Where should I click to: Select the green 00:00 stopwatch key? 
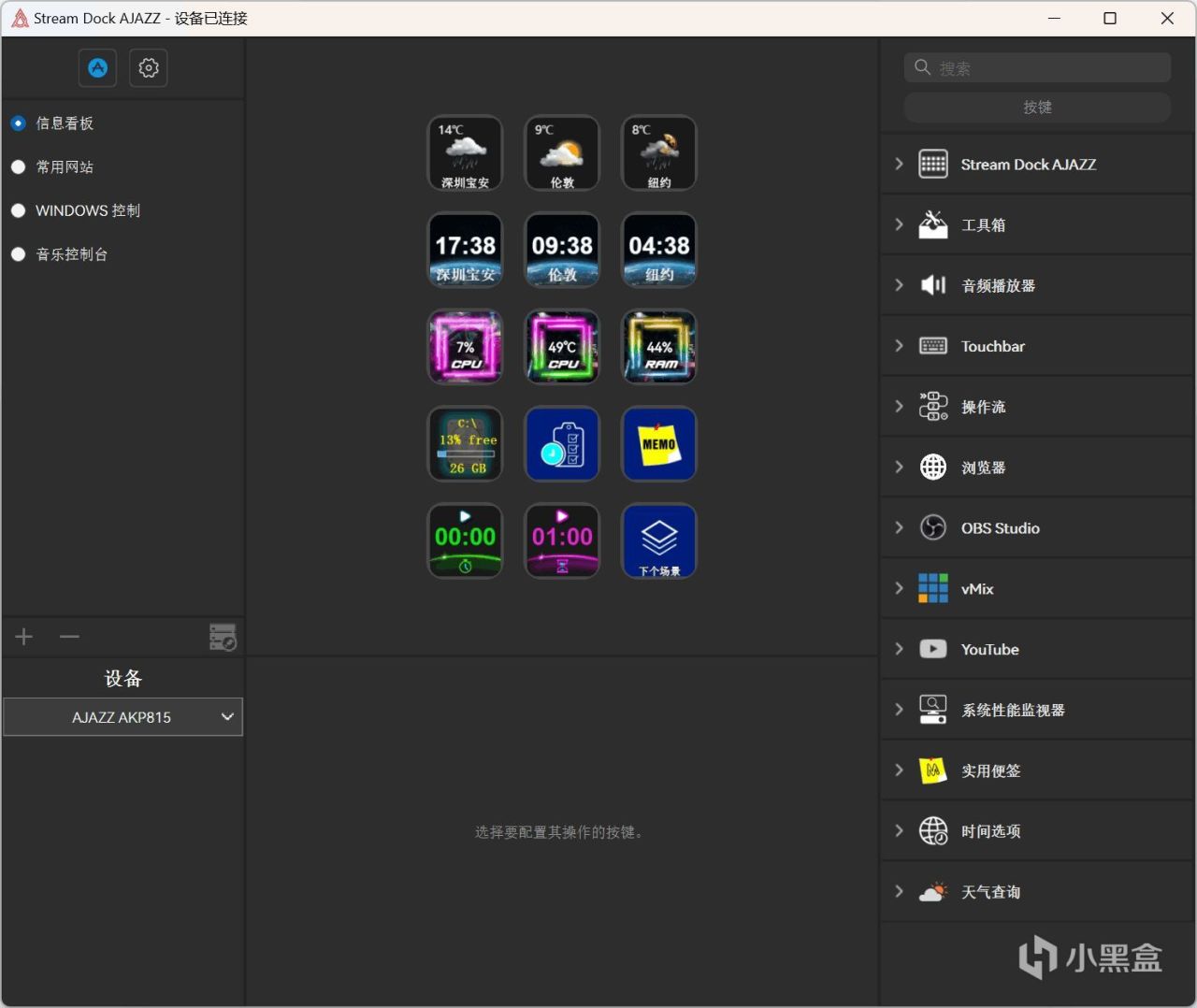pyautogui.click(x=465, y=541)
